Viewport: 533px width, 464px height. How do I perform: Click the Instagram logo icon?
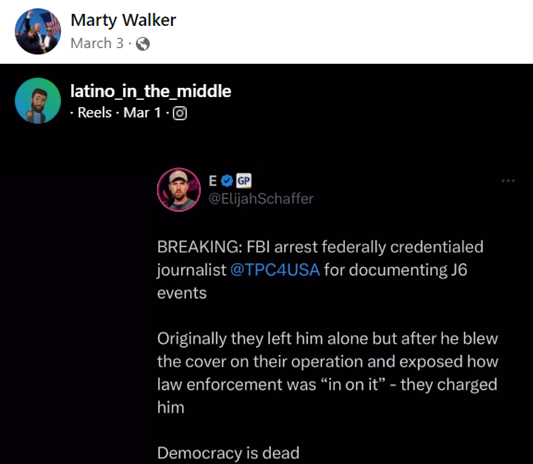pos(180,113)
